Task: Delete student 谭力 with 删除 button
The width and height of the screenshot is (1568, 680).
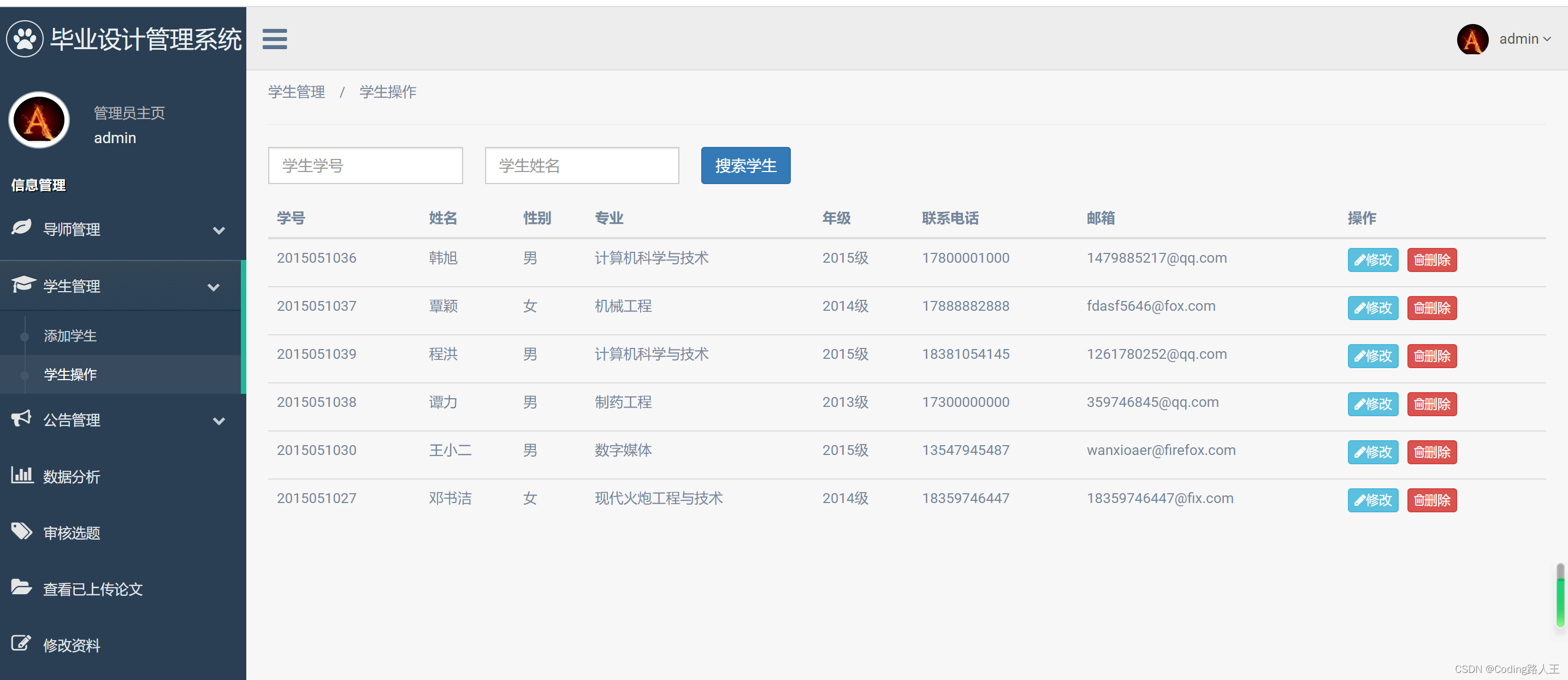Action: coord(1431,404)
